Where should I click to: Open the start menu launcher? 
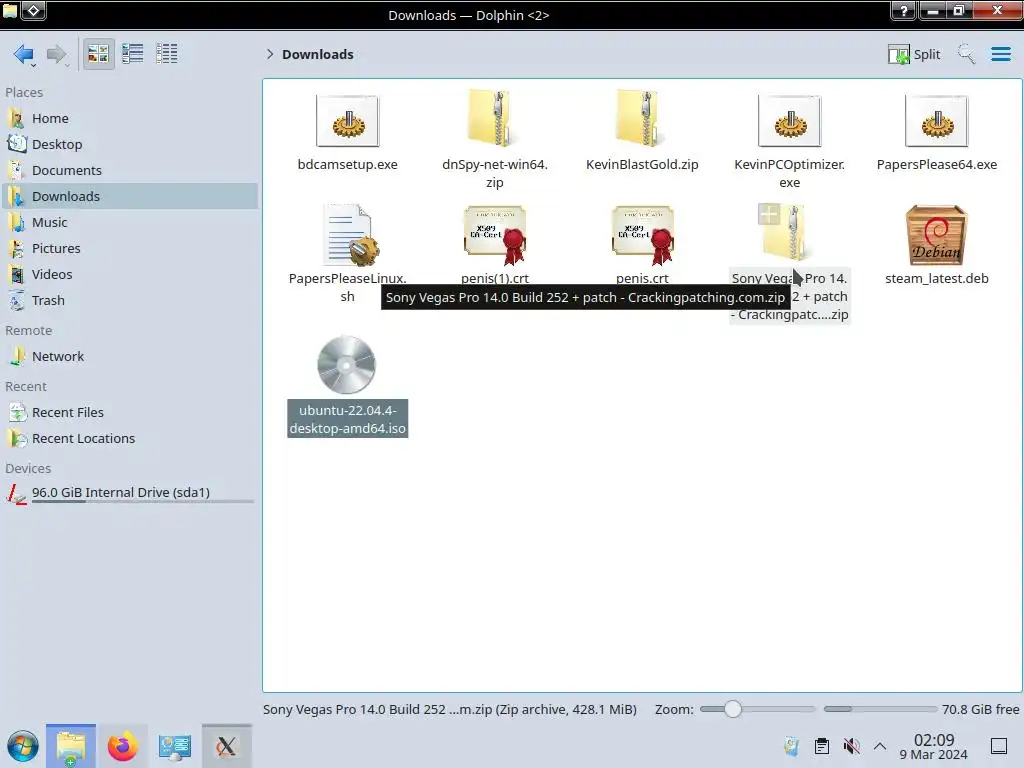pyautogui.click(x=23, y=746)
